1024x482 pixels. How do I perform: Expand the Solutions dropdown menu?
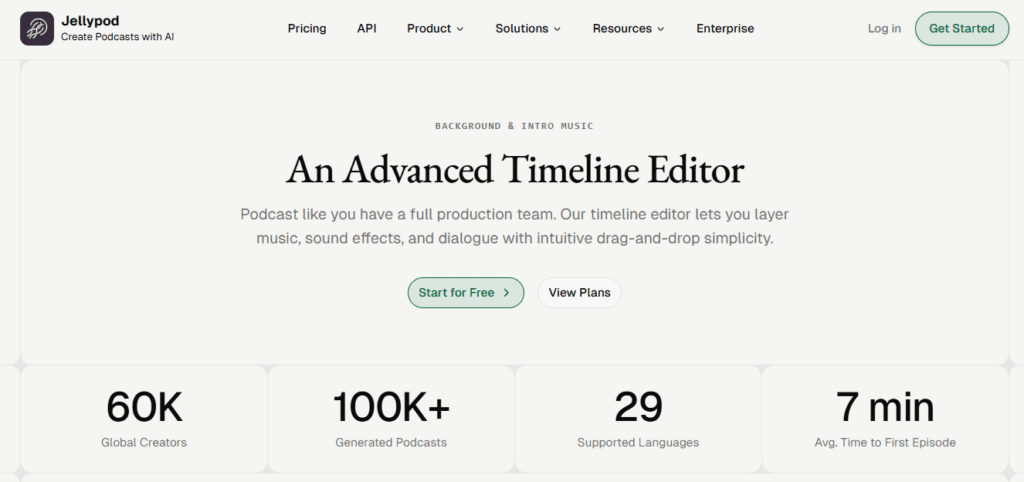(528, 28)
